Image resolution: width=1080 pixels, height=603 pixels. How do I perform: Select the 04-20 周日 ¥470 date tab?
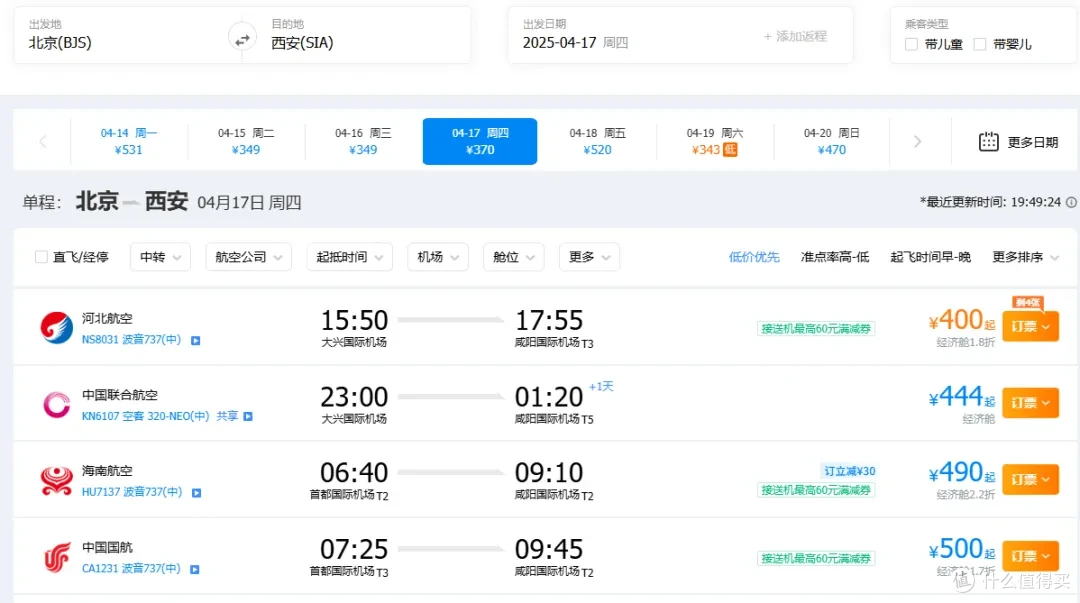click(831, 141)
